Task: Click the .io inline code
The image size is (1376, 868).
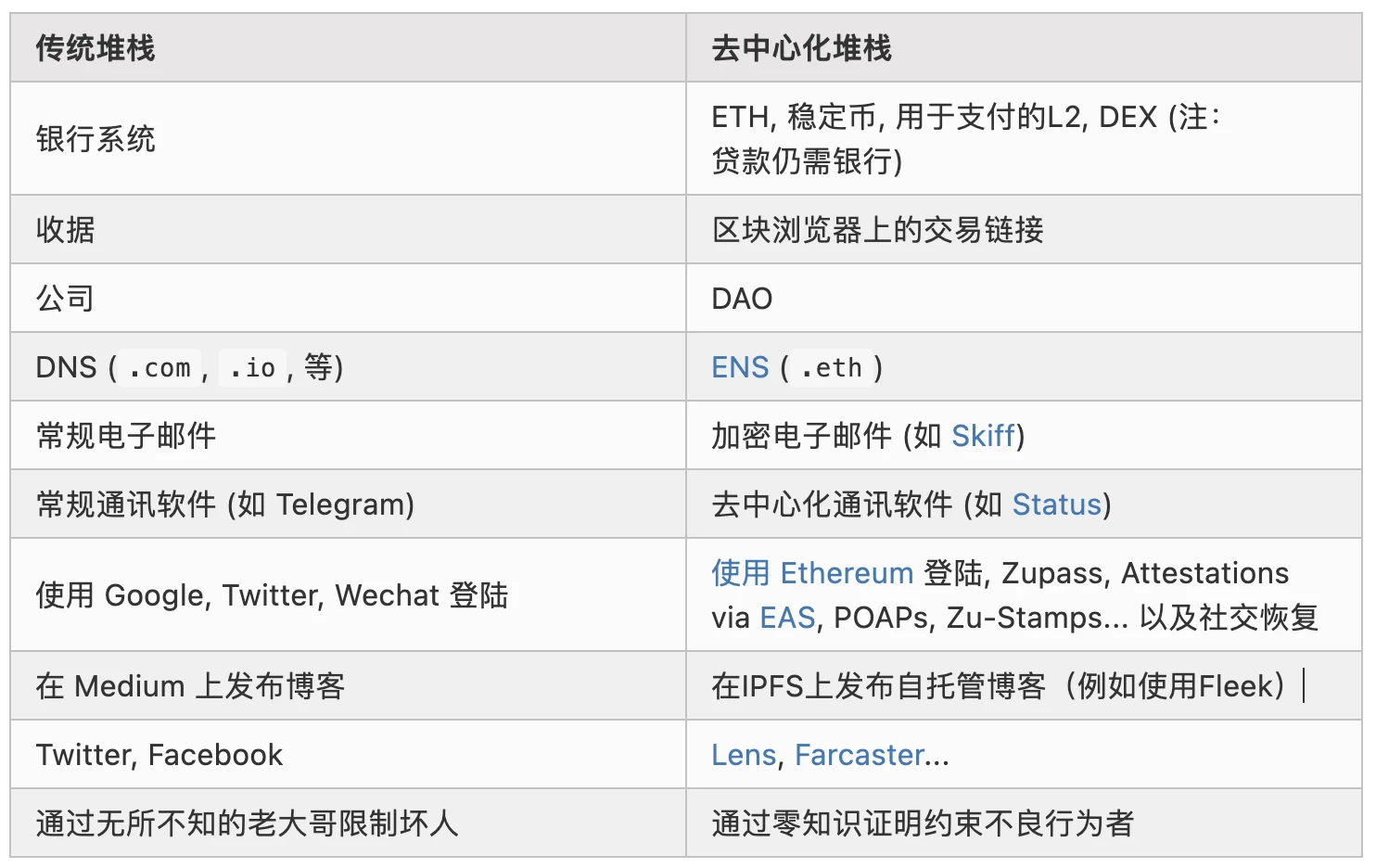Action: coord(252,368)
